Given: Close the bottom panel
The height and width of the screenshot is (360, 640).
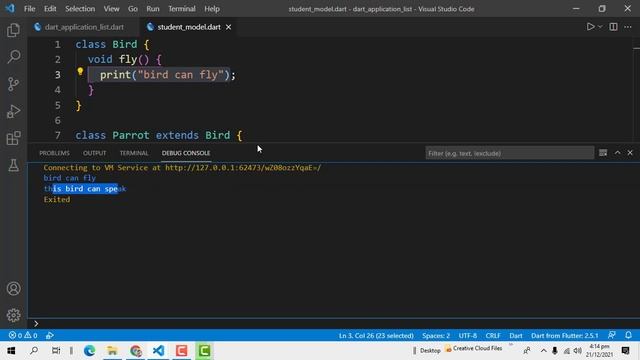Looking at the screenshot, I should [x=630, y=153].
